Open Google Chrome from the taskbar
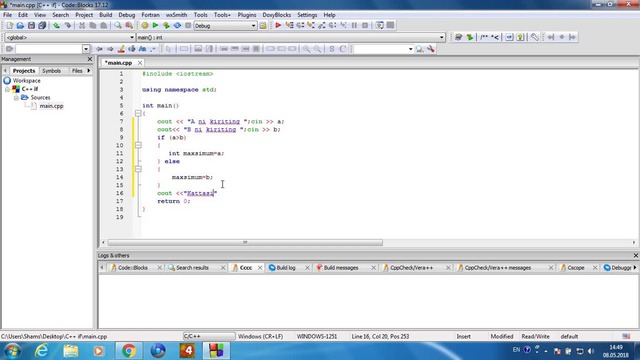Image resolution: width=640 pixels, height=360 pixels. point(129,351)
